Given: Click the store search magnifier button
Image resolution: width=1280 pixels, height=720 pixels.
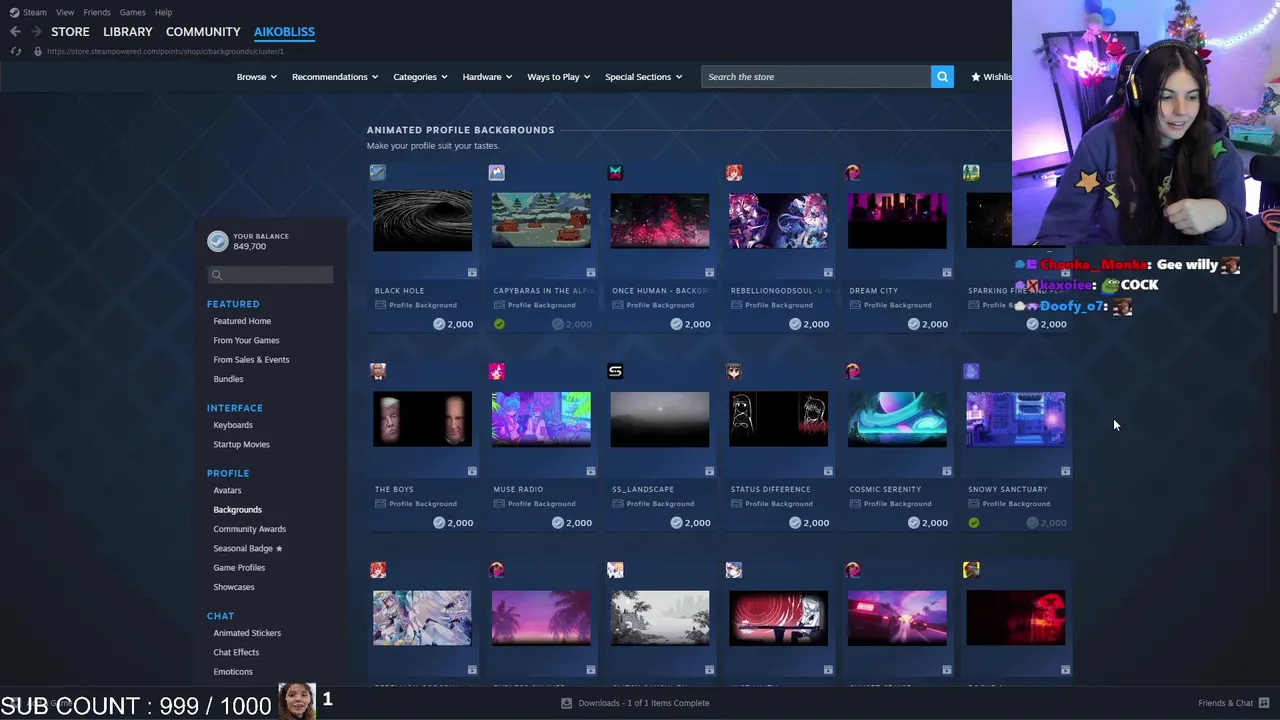Looking at the screenshot, I should [x=942, y=77].
